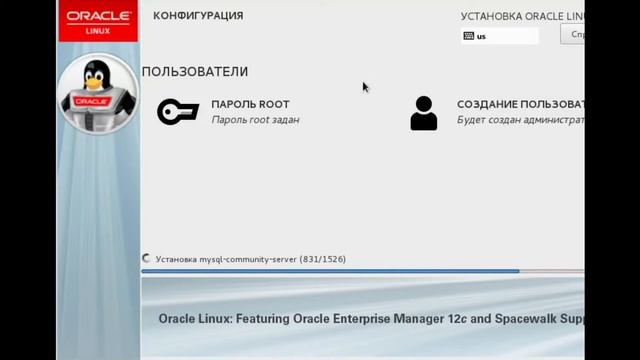Click the ПОЛЬЗОВАТЕЛИ section heading

(x=195, y=72)
